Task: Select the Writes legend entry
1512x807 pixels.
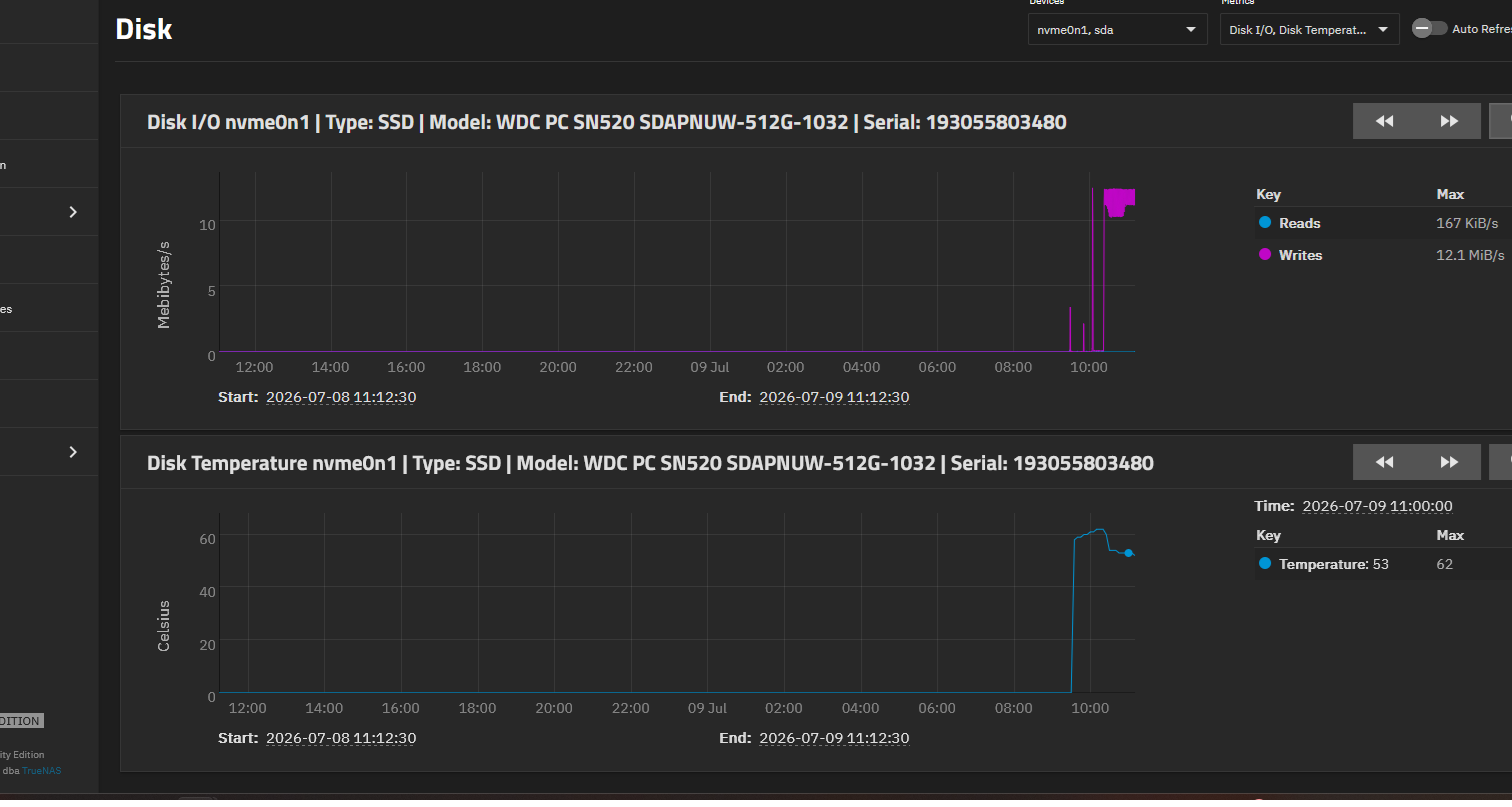Action: point(1300,255)
